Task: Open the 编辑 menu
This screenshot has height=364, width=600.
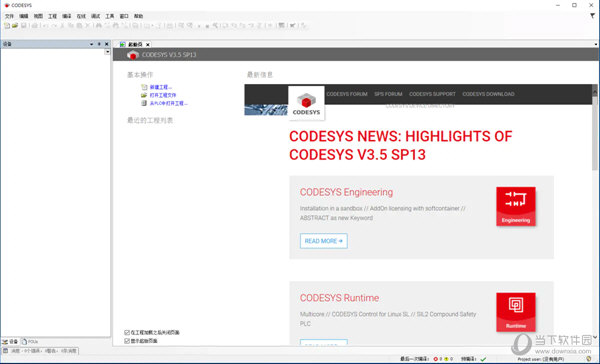Action: [24, 16]
